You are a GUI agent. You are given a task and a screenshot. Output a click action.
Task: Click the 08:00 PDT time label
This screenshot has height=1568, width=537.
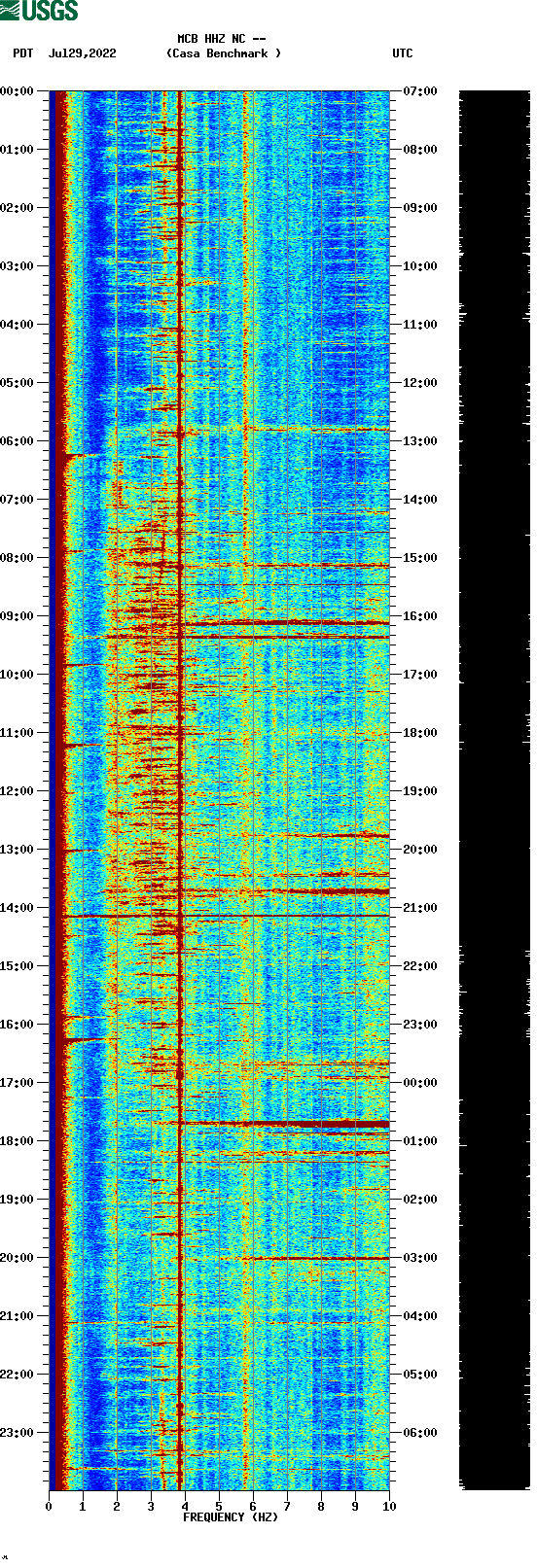pos(17,558)
